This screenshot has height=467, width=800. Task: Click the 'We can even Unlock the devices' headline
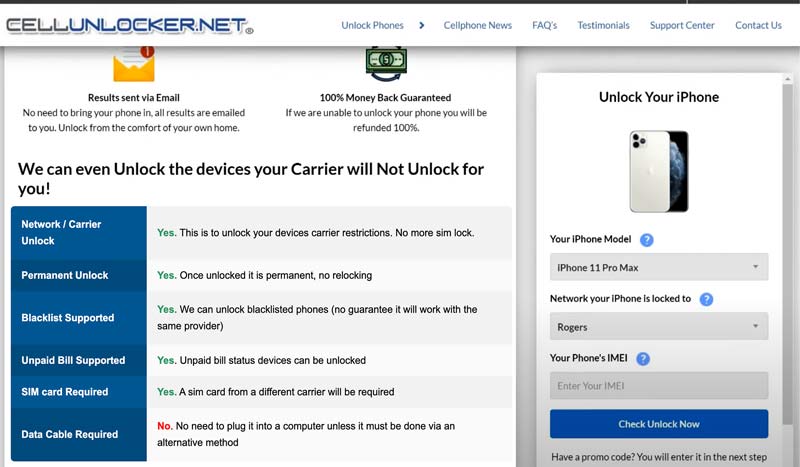(x=251, y=179)
